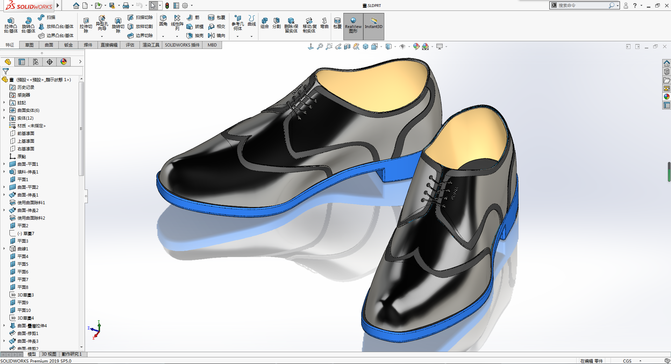Image resolution: width=671 pixels, height=364 pixels.
Task: Click Apply Scene icon in view toolbar
Action: coord(425,46)
